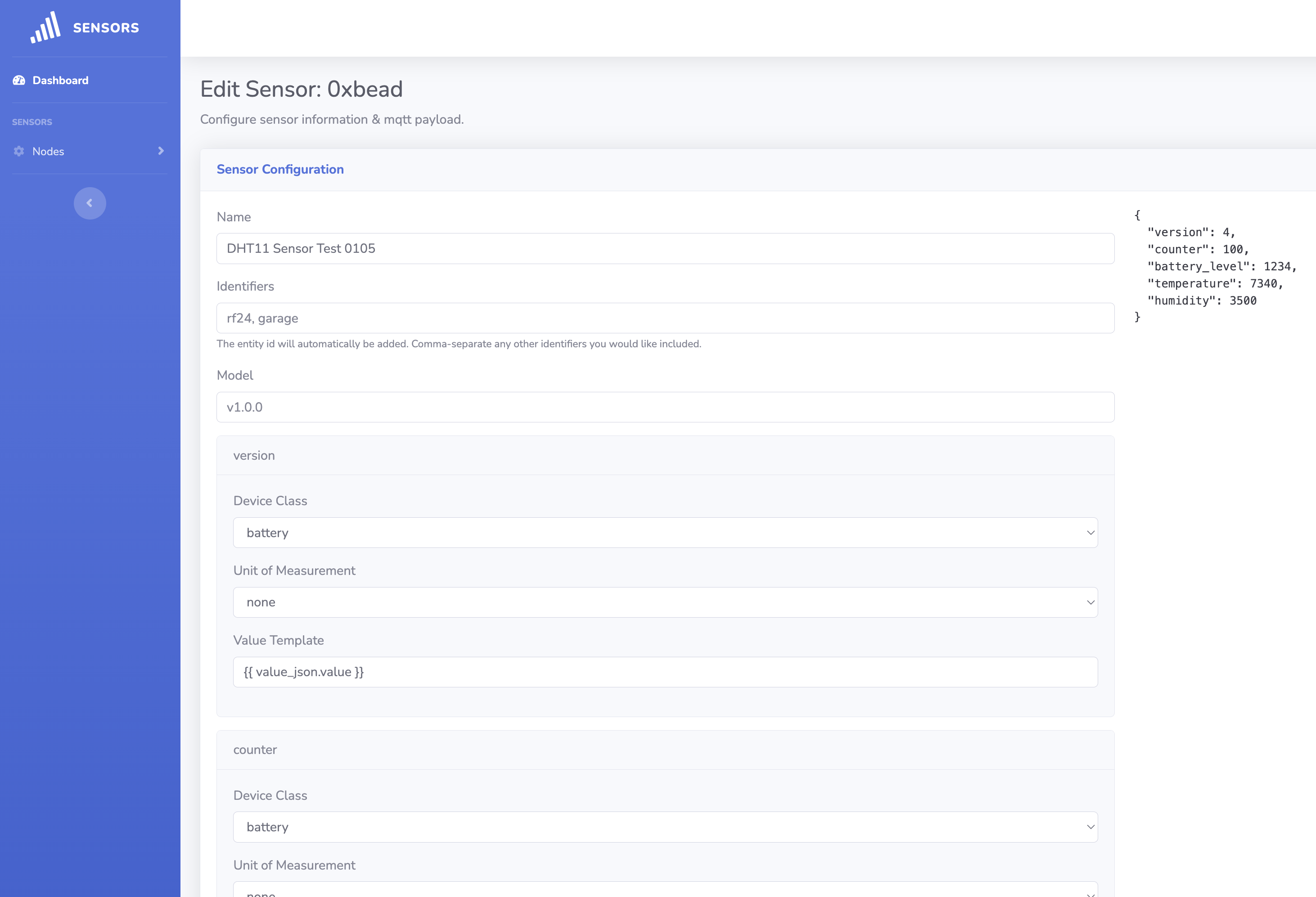Click the Identifiers input field
The height and width of the screenshot is (897, 1316).
tap(665, 318)
